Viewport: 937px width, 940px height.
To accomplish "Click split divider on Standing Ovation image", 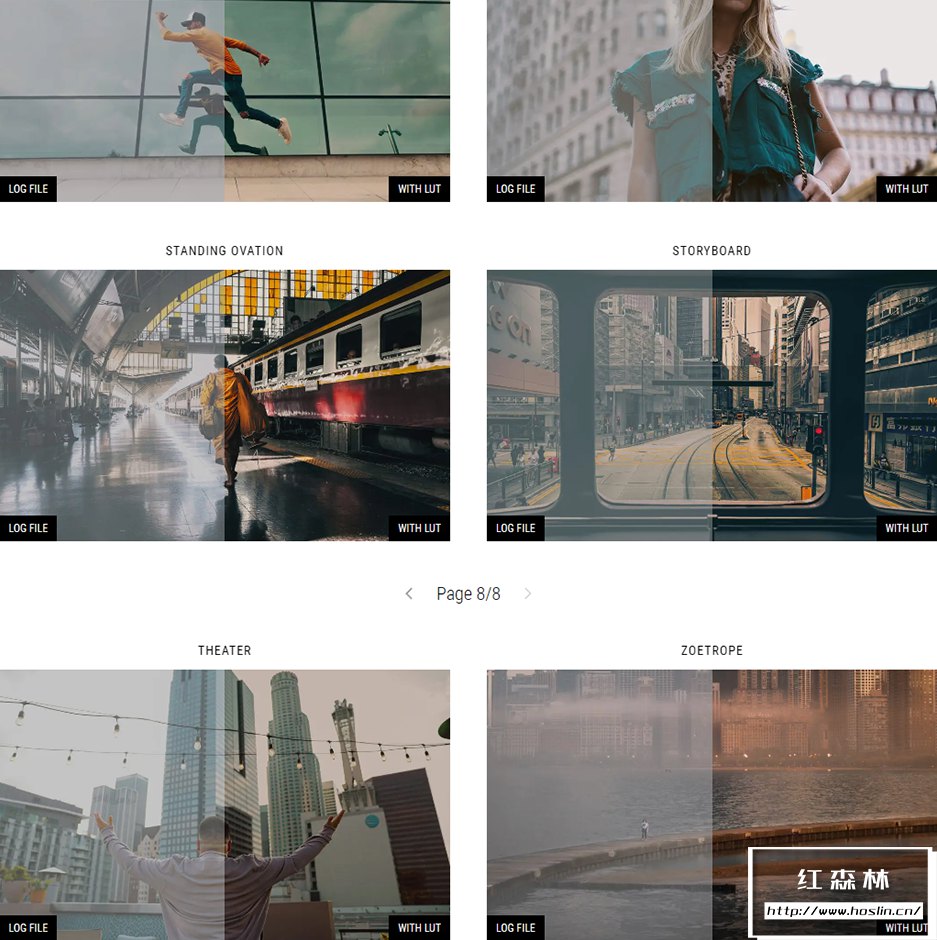I will click(x=225, y=405).
